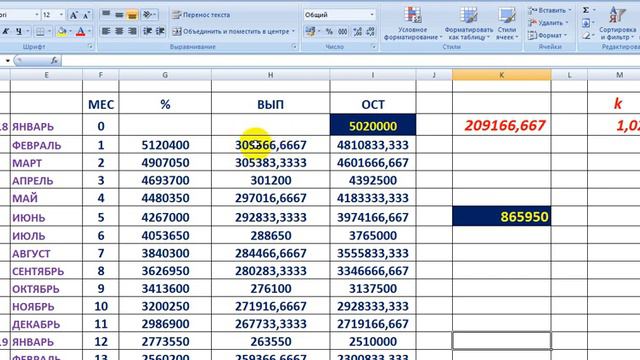Toggle Перенос текста (wrap text)
This screenshot has width=640, height=360.
coord(201,15)
